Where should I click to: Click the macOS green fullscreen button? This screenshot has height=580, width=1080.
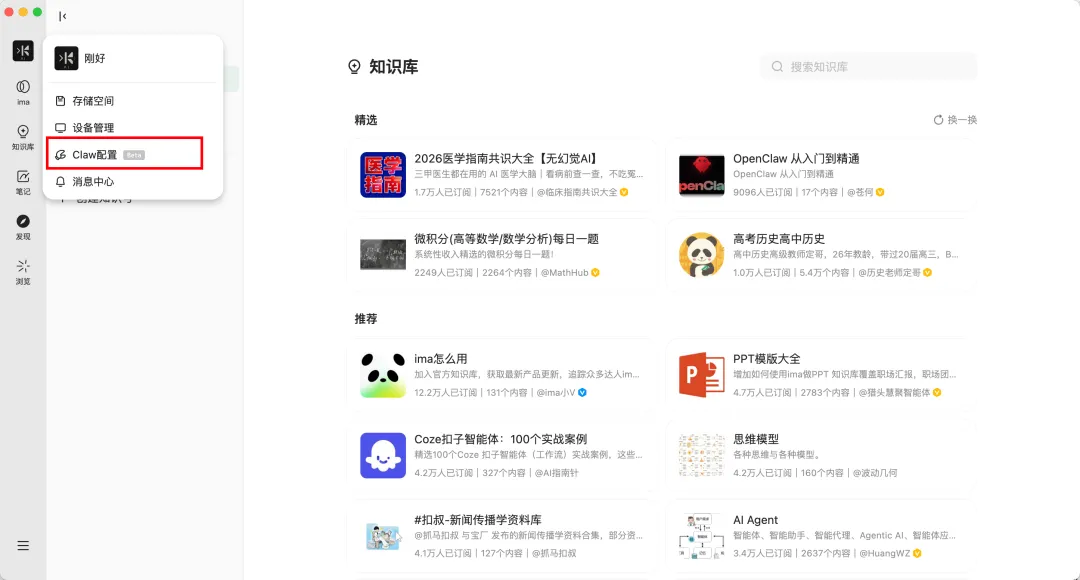[37, 12]
